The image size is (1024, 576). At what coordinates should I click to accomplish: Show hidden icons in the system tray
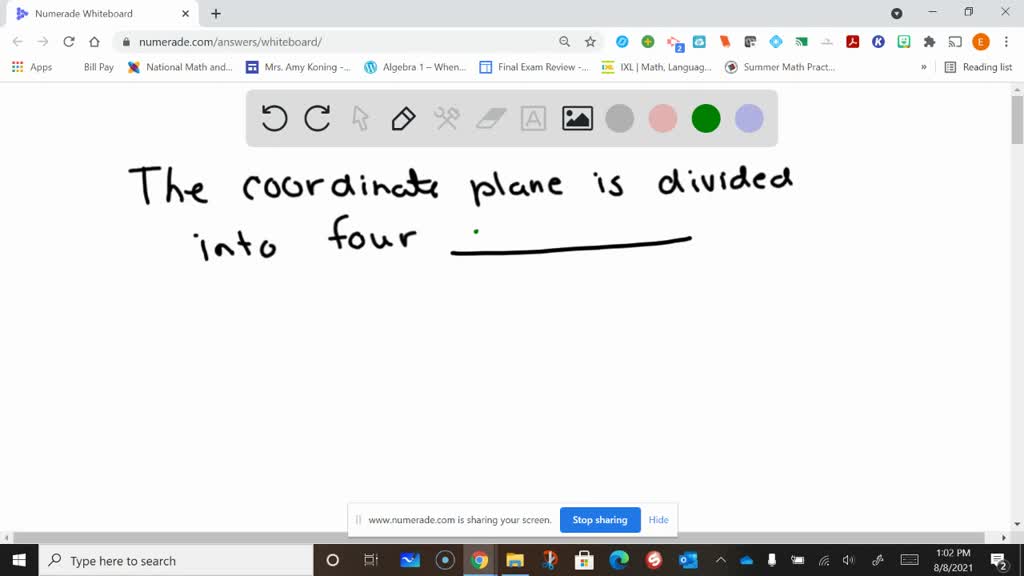point(720,560)
